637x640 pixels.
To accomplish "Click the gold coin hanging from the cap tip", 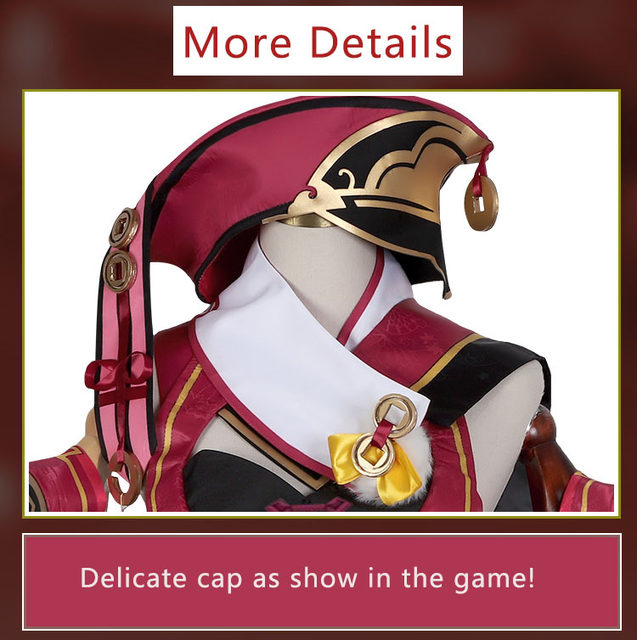I will (x=482, y=203).
